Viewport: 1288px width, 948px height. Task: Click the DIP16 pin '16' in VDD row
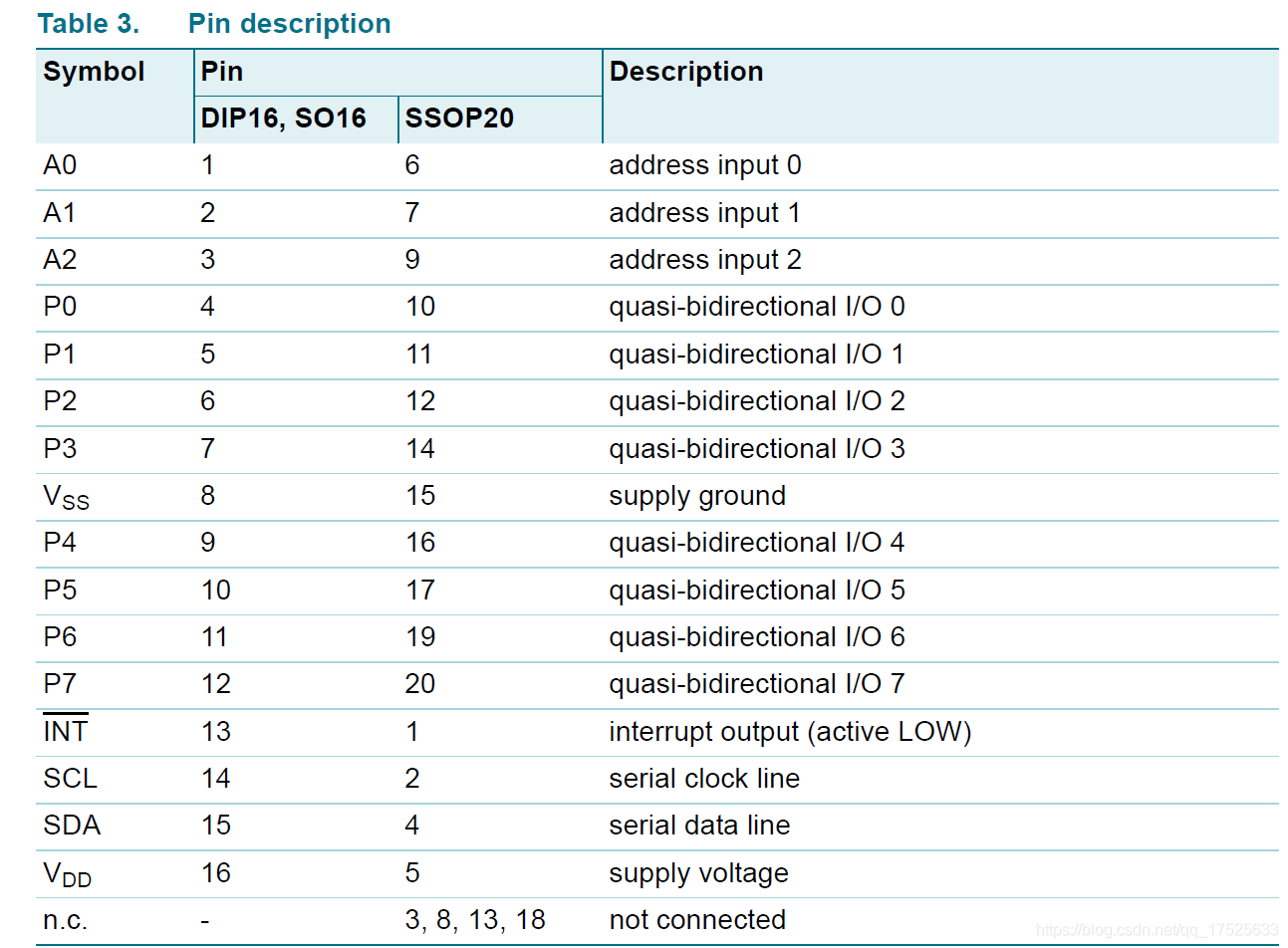216,873
